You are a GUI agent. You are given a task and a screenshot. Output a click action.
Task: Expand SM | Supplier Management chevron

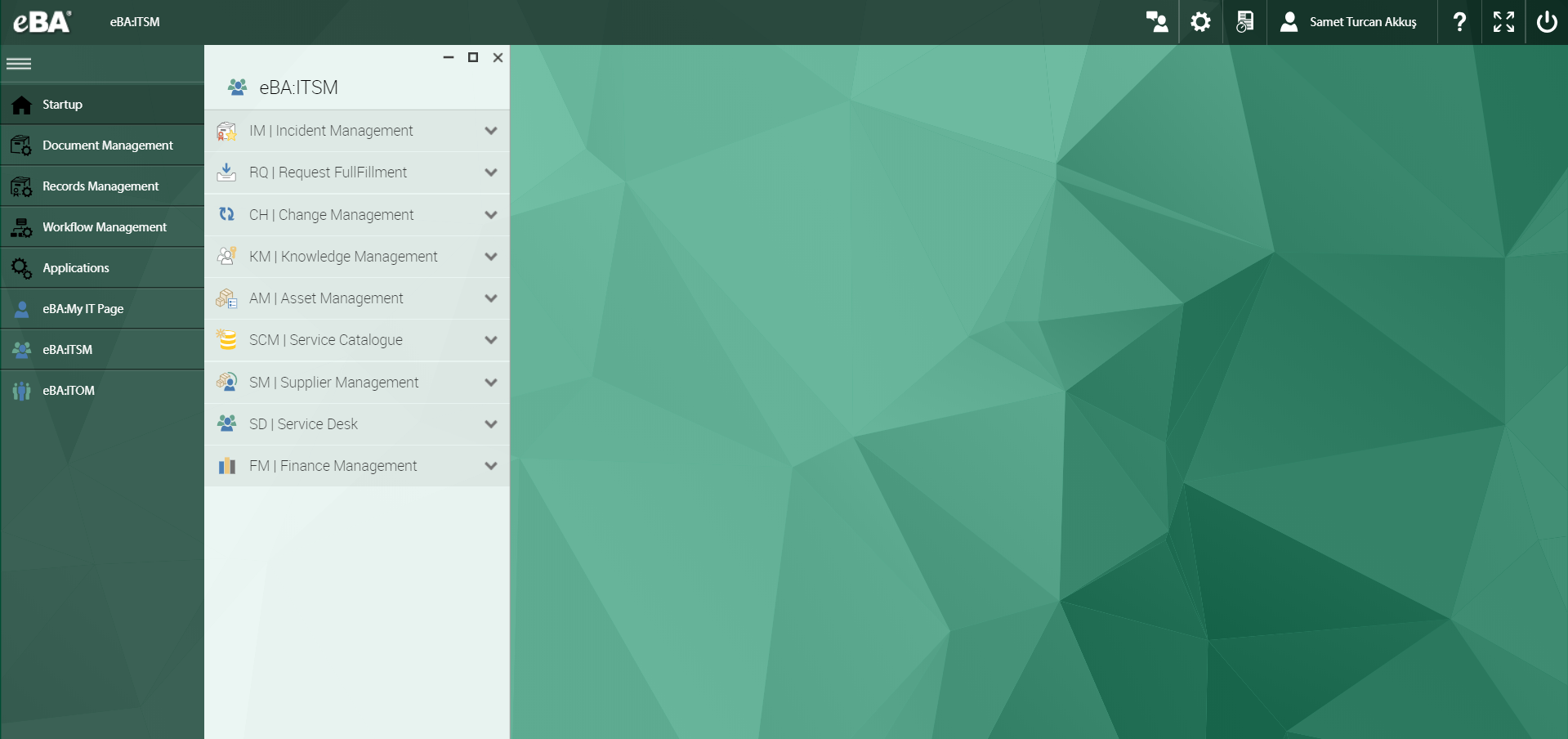point(491,383)
